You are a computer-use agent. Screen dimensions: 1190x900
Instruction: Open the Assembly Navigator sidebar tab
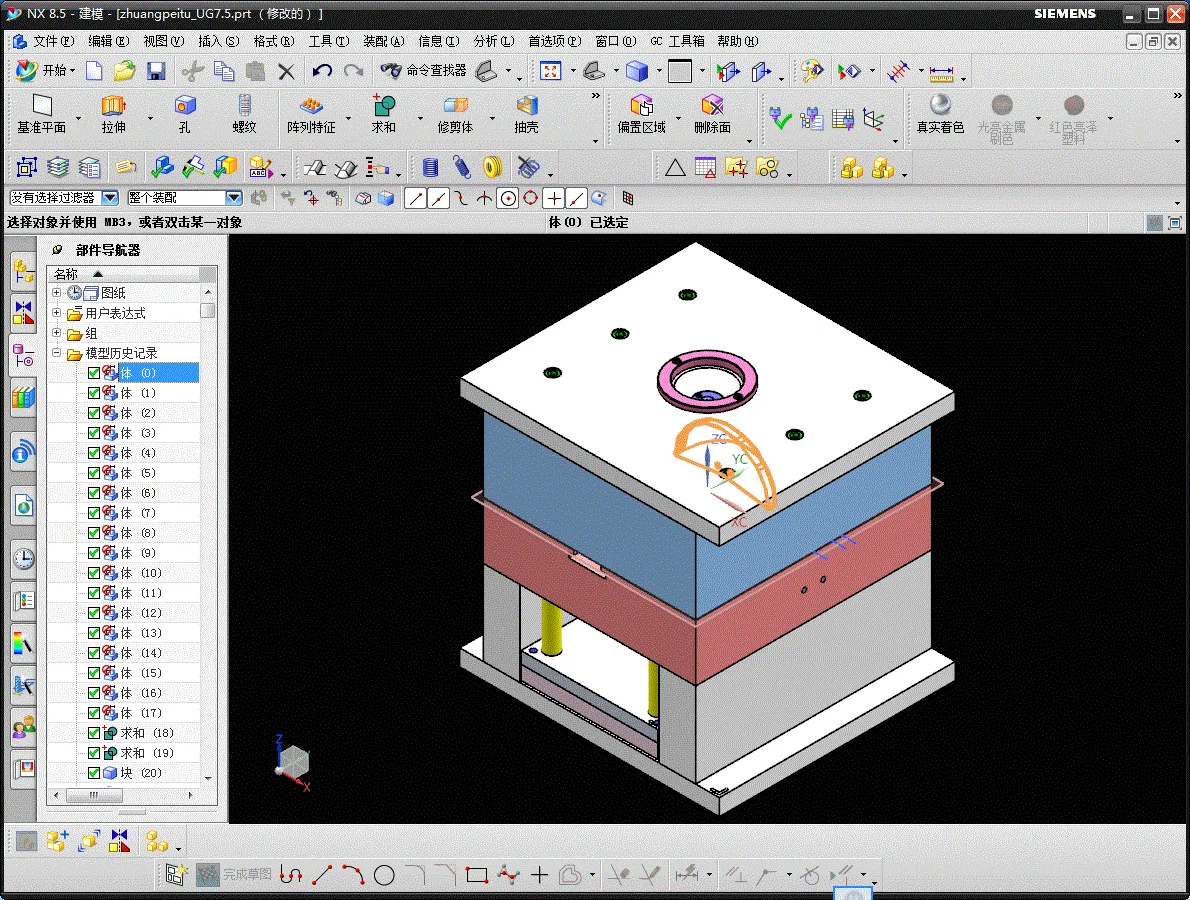[x=24, y=271]
